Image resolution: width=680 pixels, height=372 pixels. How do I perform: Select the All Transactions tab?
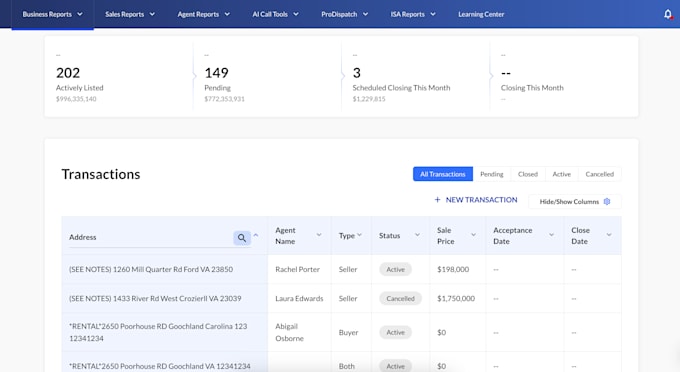click(x=443, y=174)
